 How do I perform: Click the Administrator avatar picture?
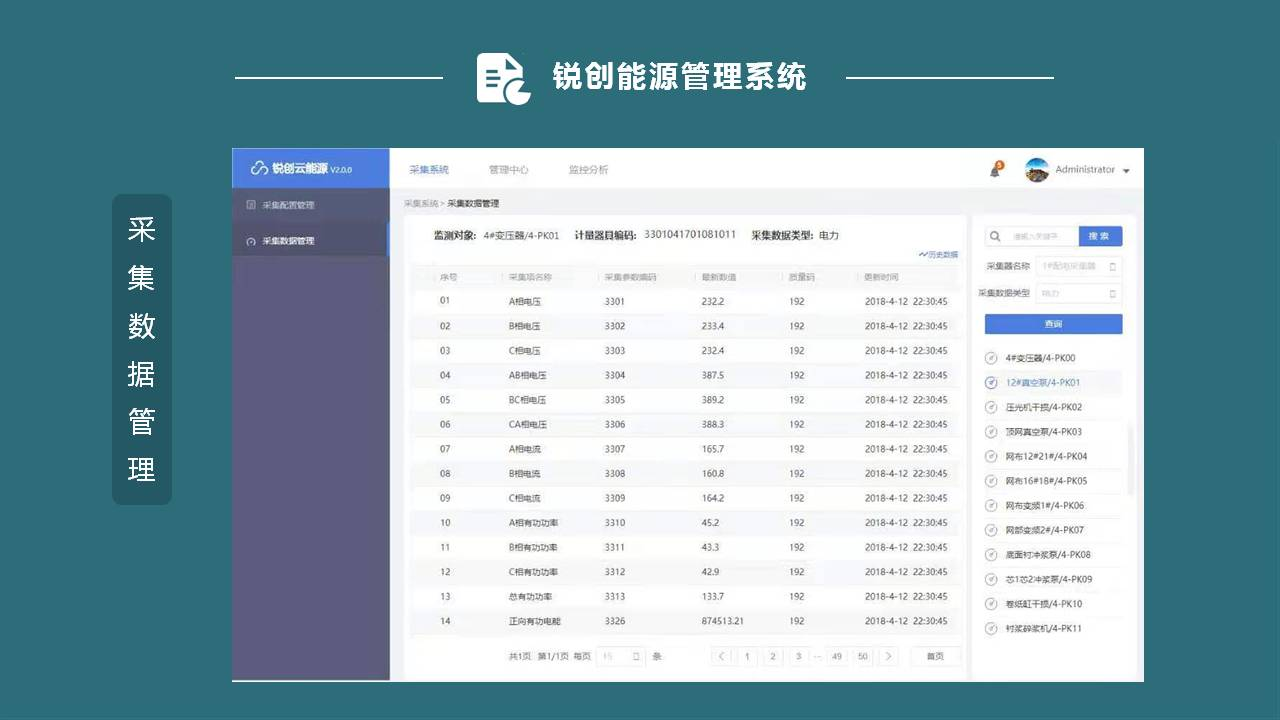click(1037, 170)
